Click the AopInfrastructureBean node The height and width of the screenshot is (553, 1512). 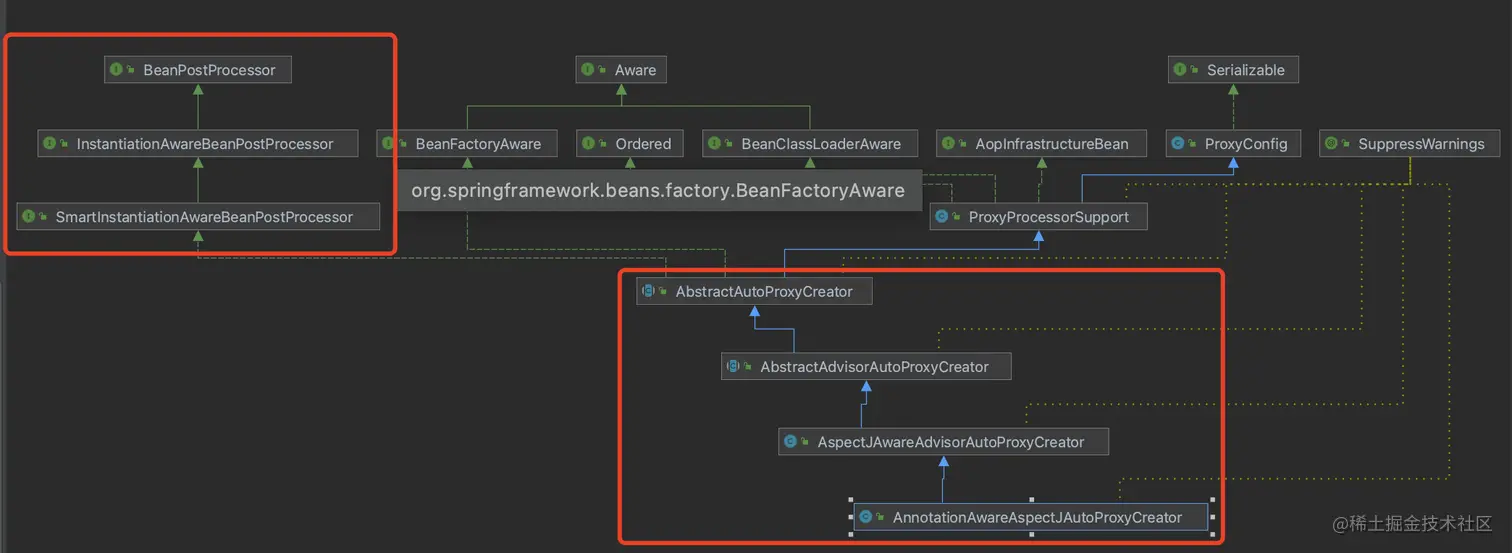click(x=1040, y=144)
